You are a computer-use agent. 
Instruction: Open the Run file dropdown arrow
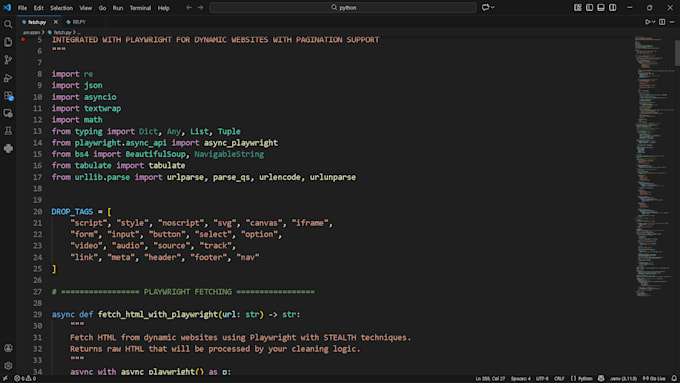click(653, 22)
